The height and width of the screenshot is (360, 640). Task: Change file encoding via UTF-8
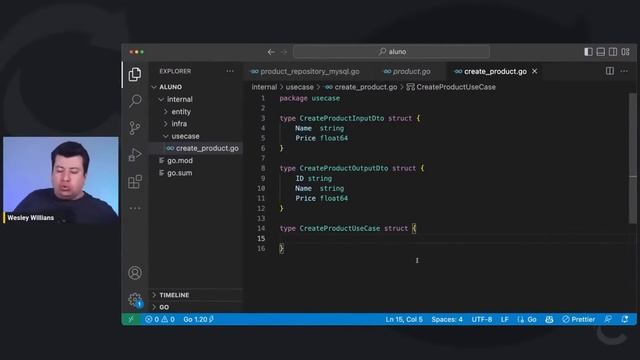click(x=482, y=319)
